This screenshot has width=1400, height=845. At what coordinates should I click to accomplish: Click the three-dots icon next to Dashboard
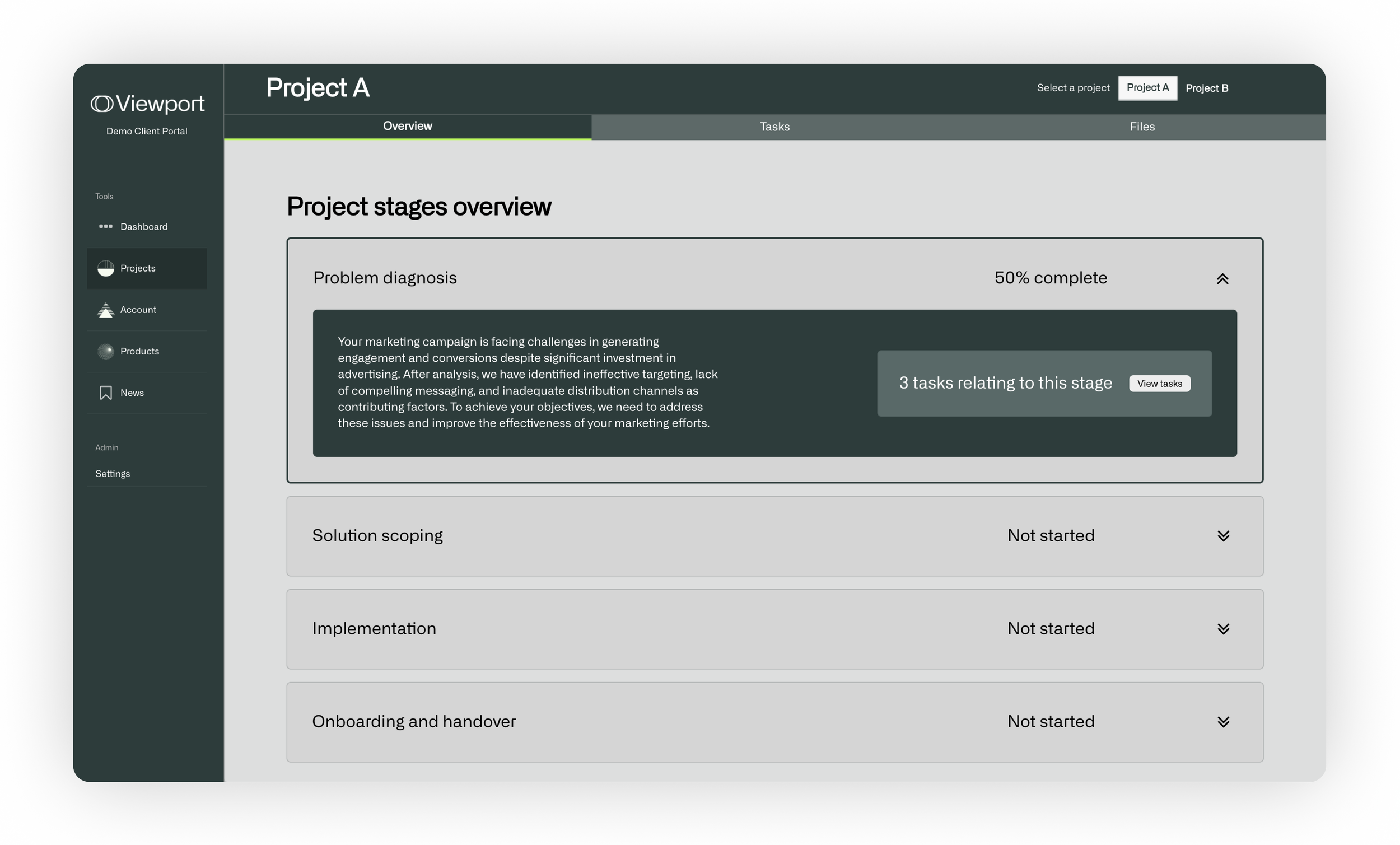pyautogui.click(x=106, y=226)
